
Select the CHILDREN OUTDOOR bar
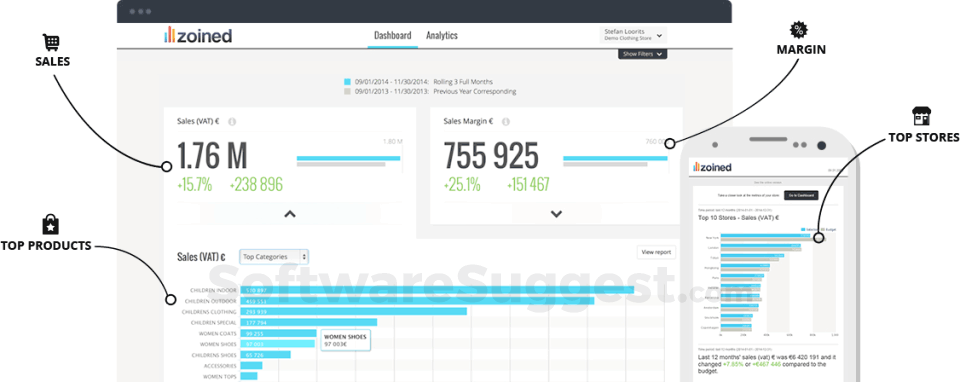coord(417,301)
